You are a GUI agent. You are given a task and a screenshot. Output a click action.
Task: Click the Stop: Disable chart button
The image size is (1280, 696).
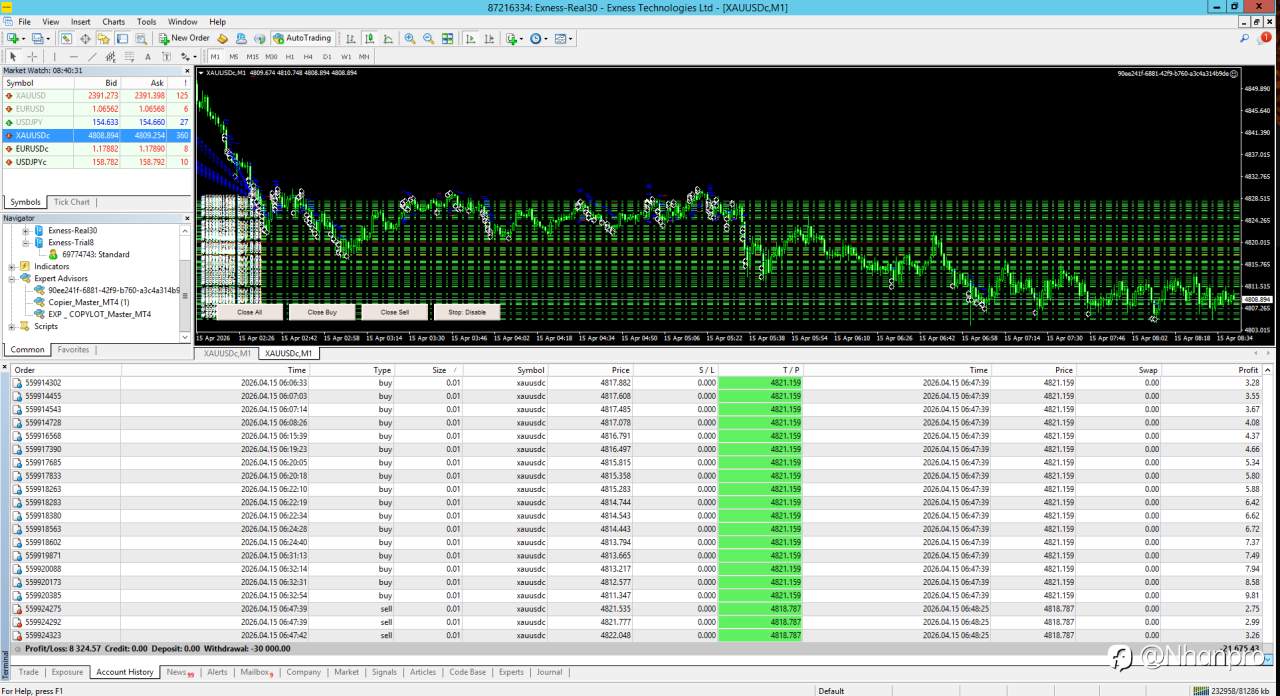[467, 312]
